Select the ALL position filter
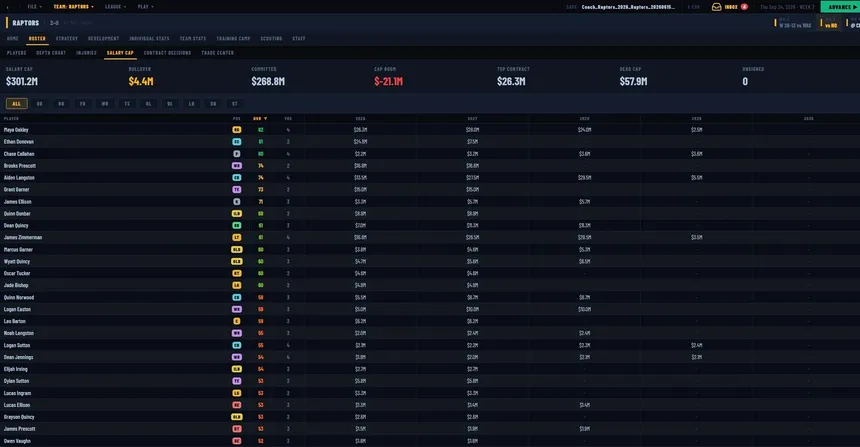 tap(16, 104)
